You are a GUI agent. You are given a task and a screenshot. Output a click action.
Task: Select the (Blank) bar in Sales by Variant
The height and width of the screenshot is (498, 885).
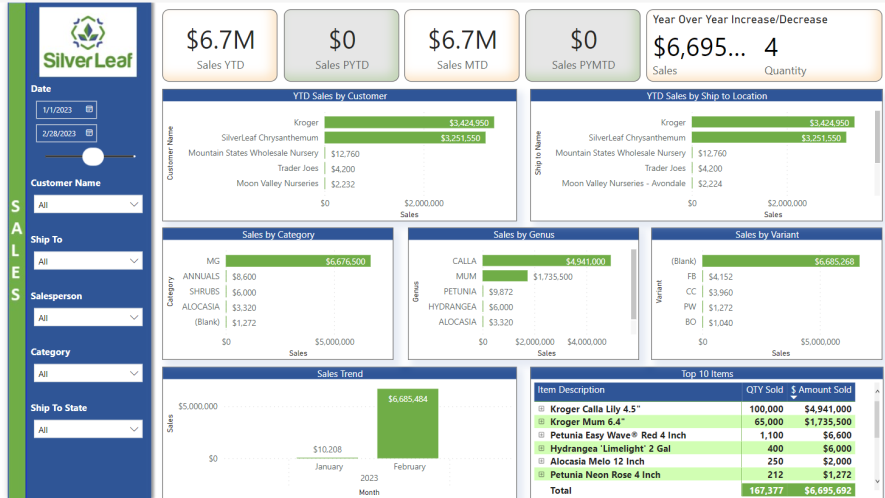(781, 261)
